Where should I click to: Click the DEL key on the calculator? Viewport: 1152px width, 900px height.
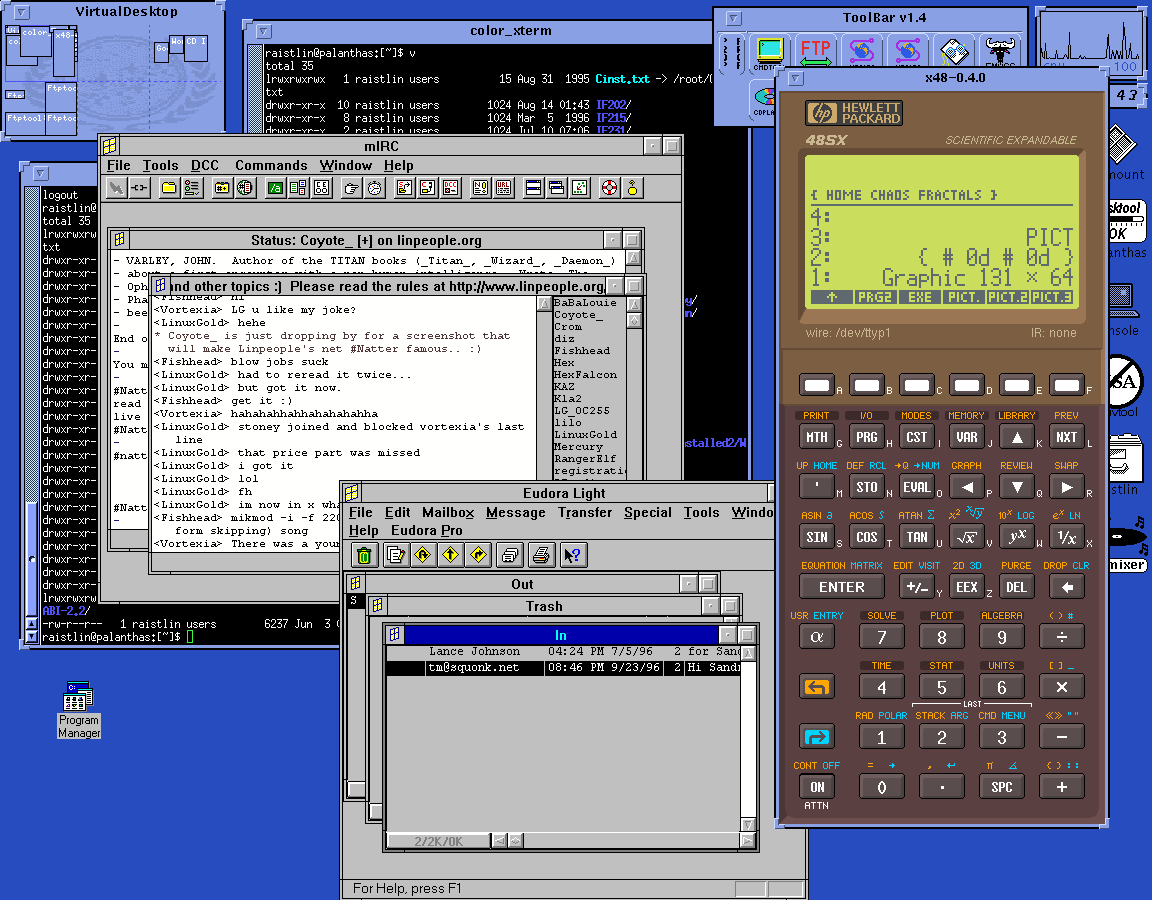1016,587
